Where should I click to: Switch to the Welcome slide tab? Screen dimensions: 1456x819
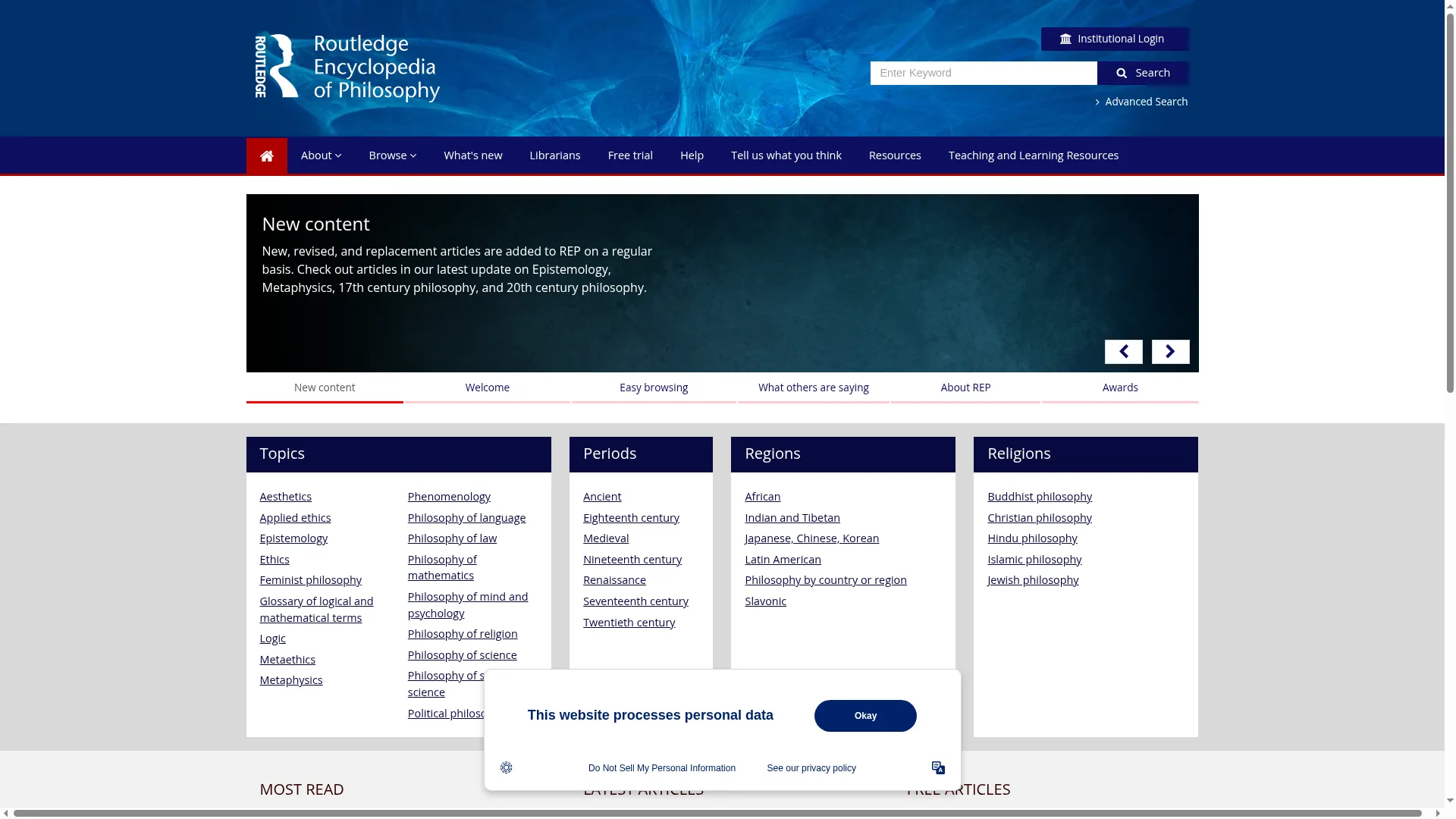[488, 388]
